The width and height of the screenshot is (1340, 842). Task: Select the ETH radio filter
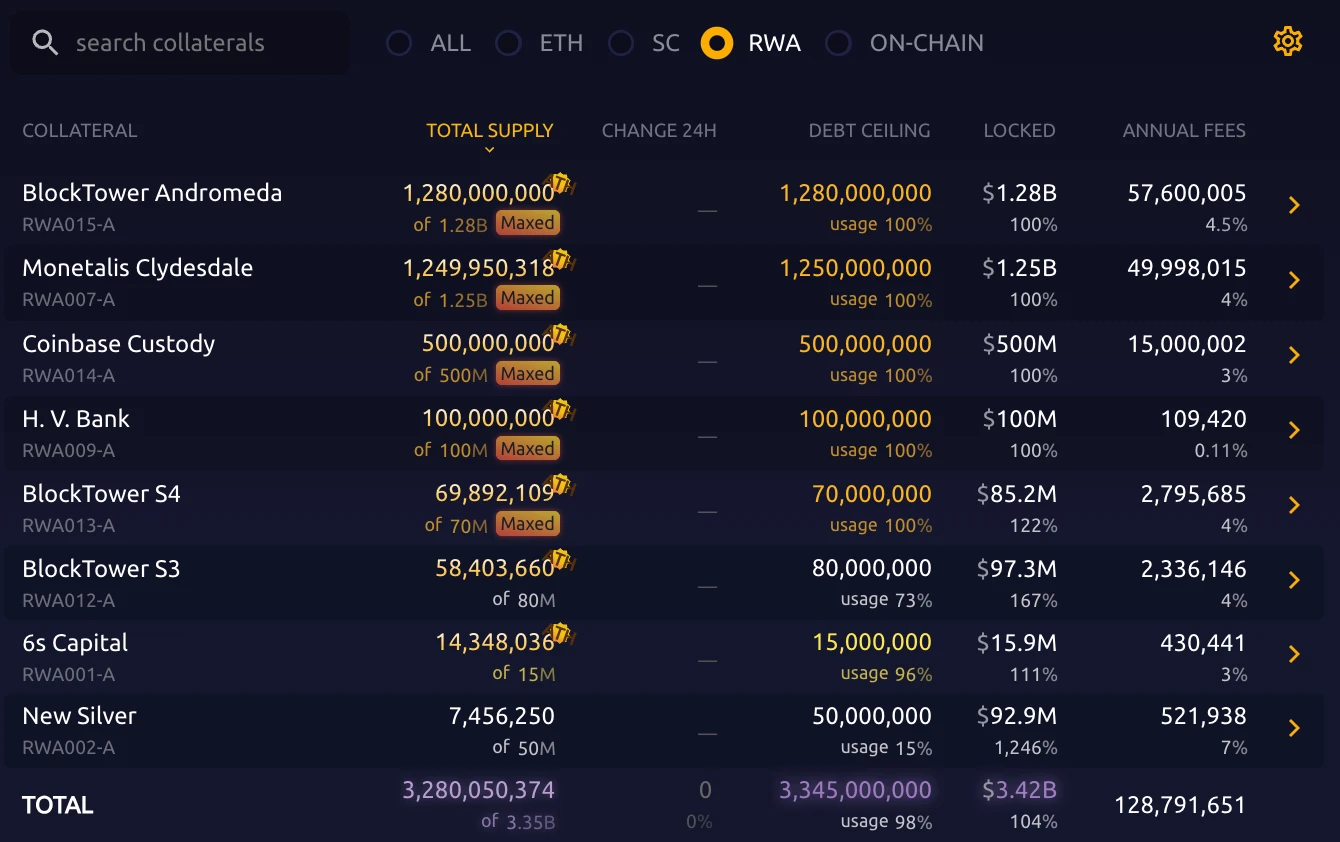[509, 43]
